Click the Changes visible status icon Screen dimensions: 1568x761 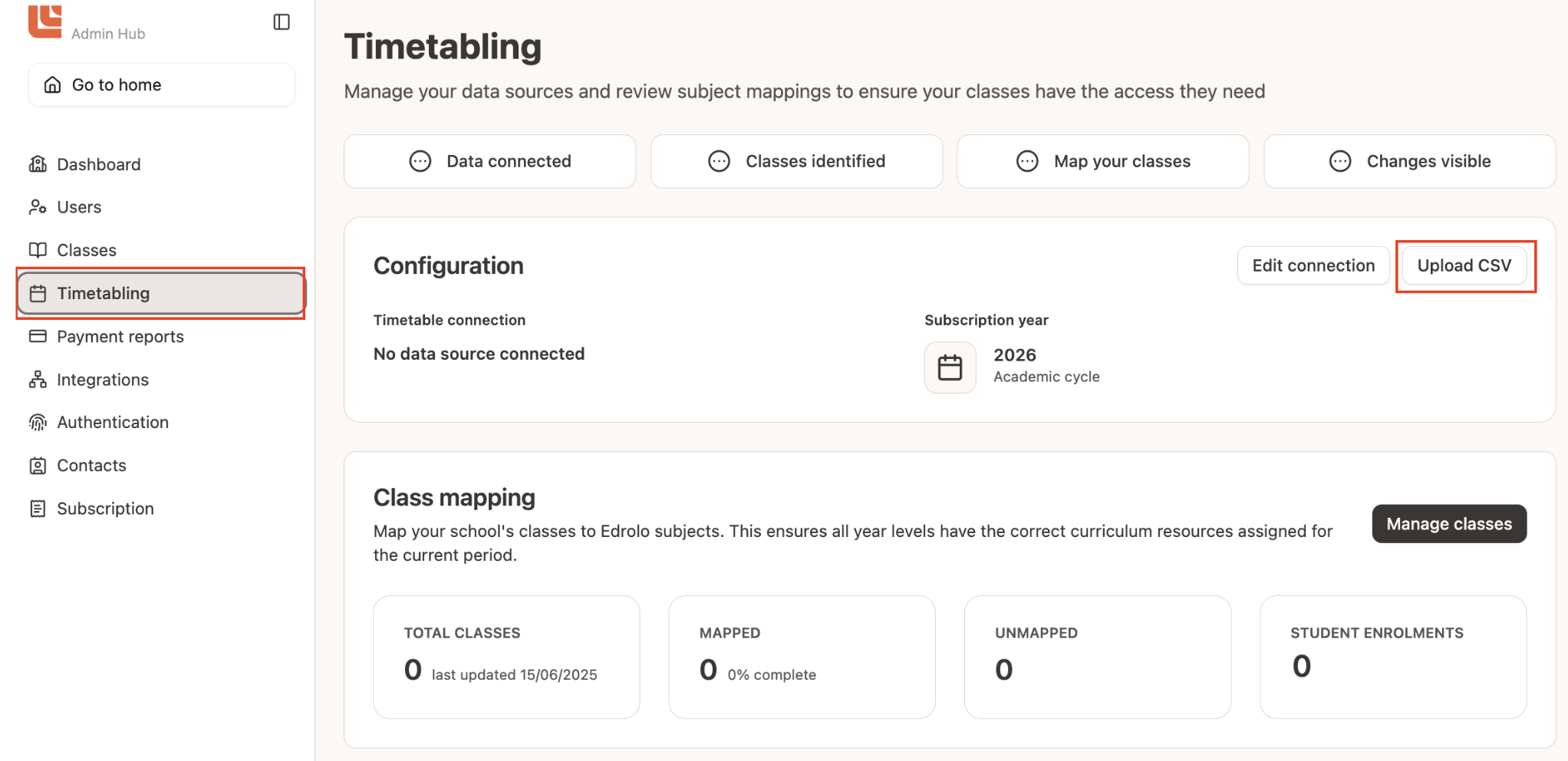point(1340,161)
